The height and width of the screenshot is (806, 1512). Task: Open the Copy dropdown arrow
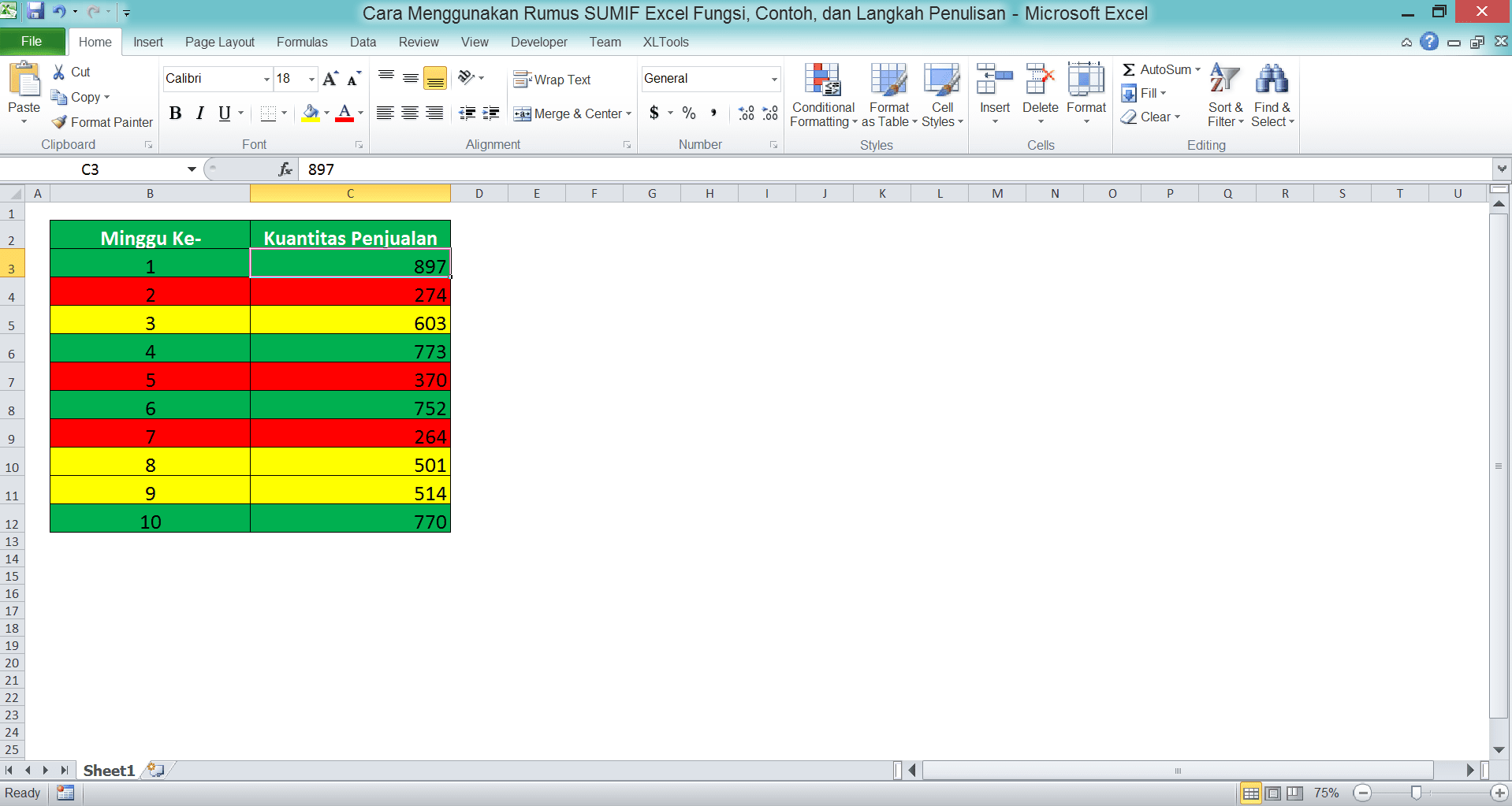tap(106, 97)
